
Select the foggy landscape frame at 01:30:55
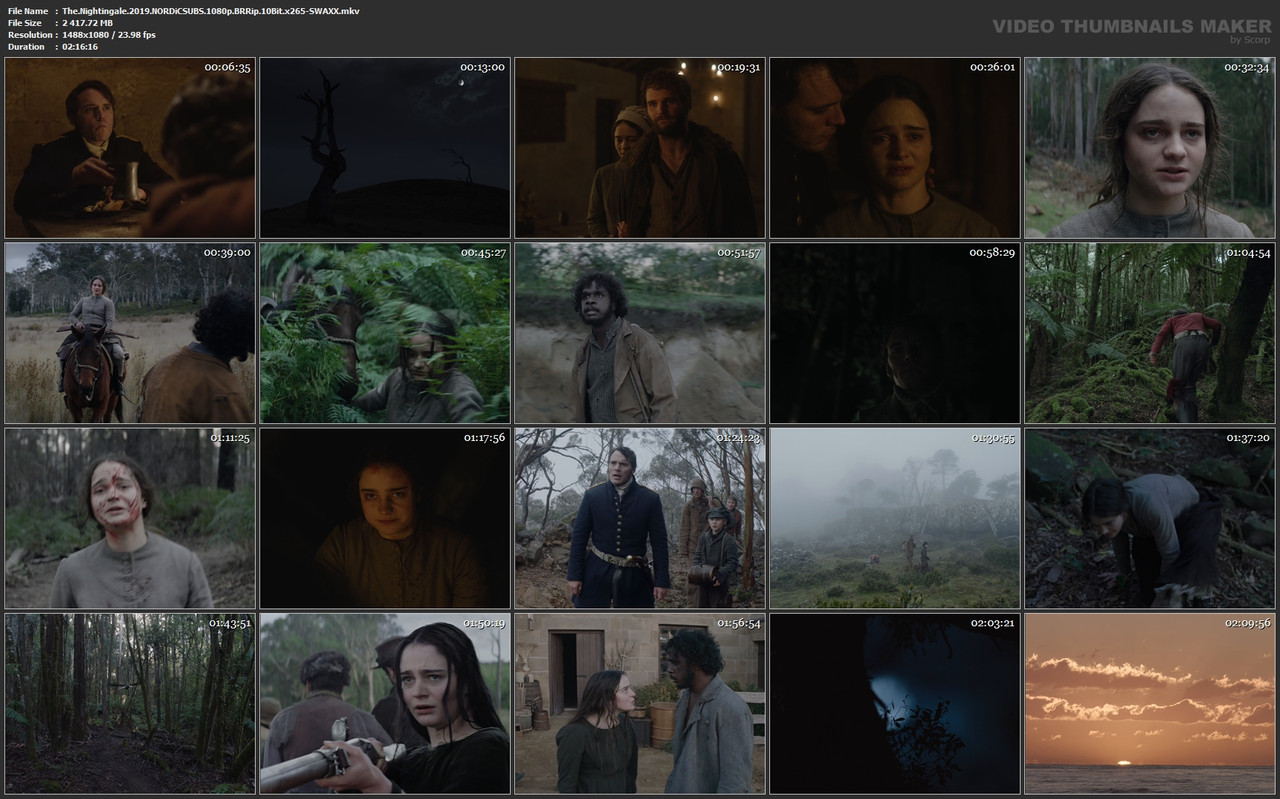(x=895, y=519)
